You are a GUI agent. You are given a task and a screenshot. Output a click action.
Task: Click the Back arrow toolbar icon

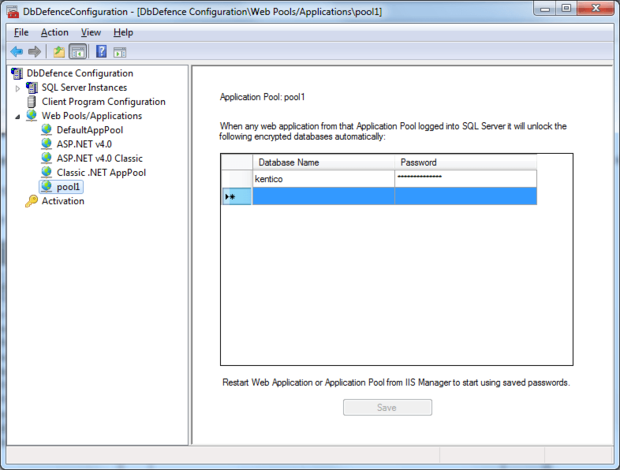pyautogui.click(x=16, y=51)
